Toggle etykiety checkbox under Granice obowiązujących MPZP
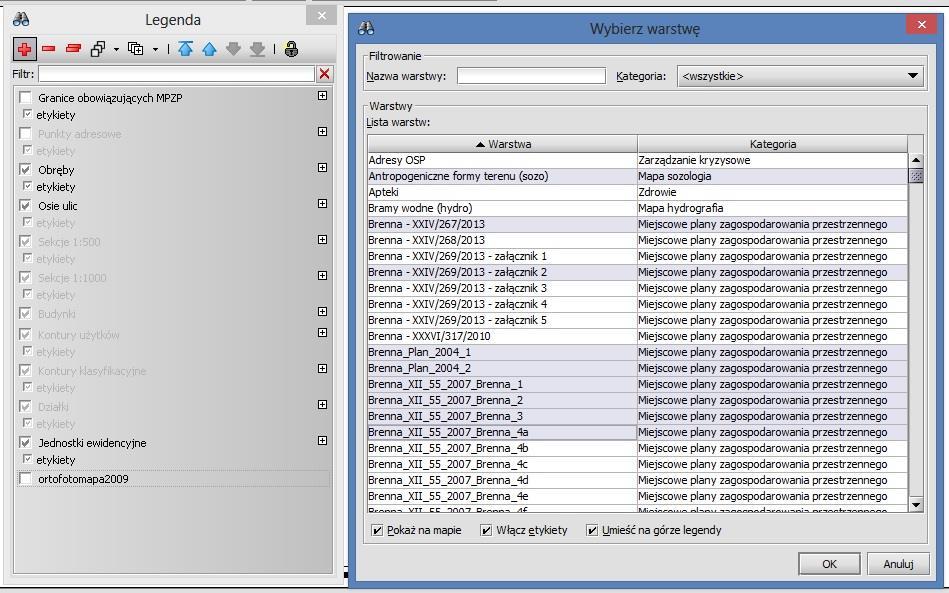The image size is (949, 593). [27, 114]
